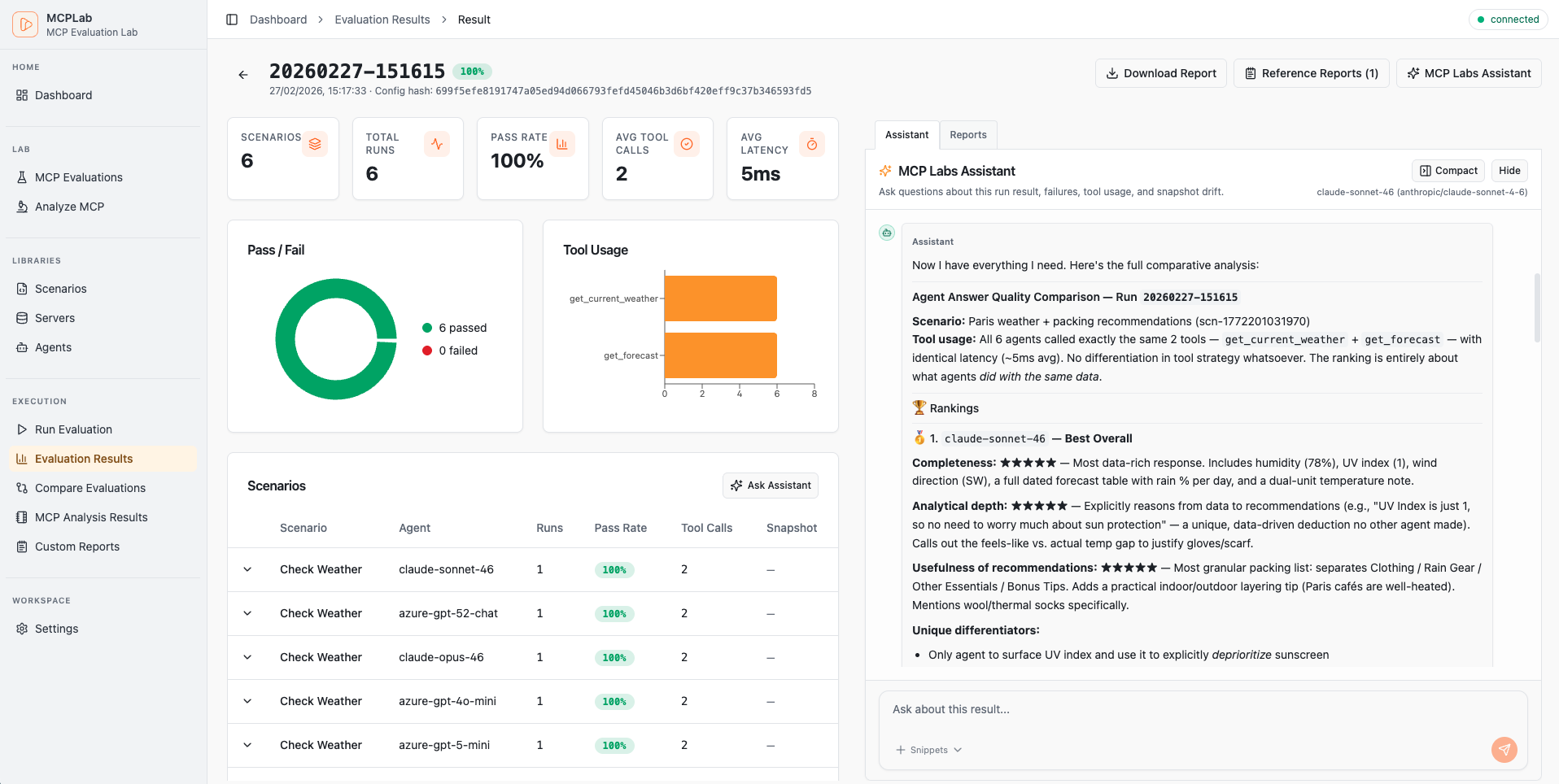
Task: Expand the claude-sonnet-46 scenario row
Action: pyautogui.click(x=247, y=569)
